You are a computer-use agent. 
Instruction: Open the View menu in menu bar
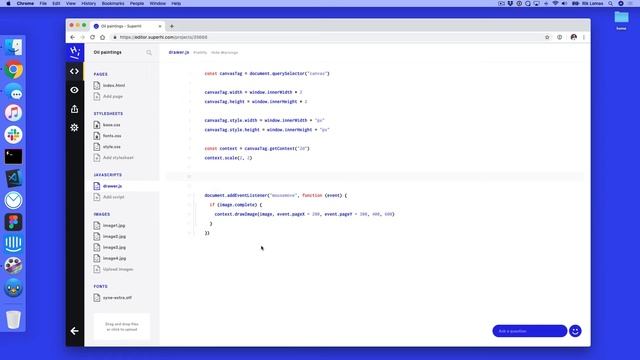[71, 3]
